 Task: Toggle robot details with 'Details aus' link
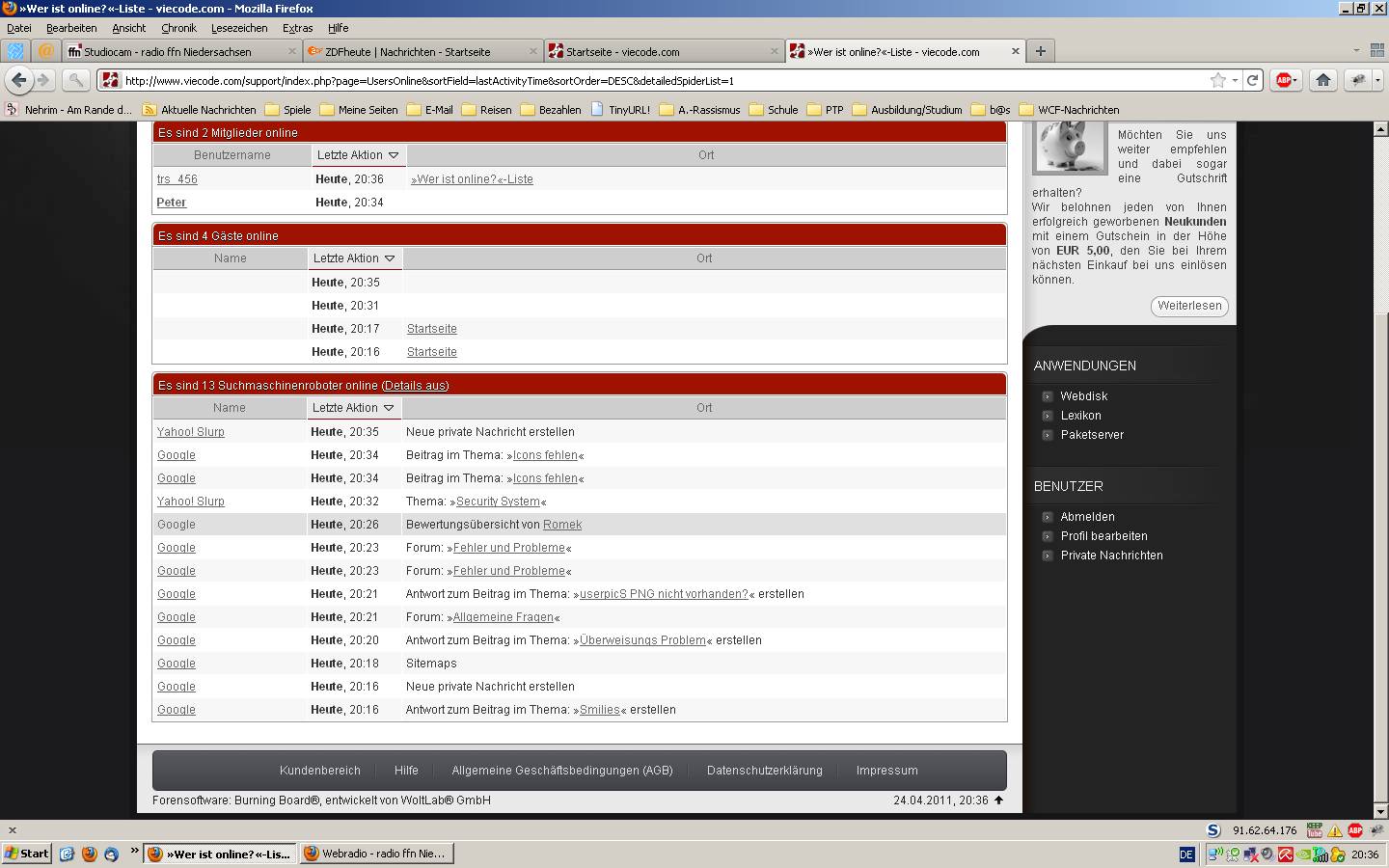coord(415,386)
